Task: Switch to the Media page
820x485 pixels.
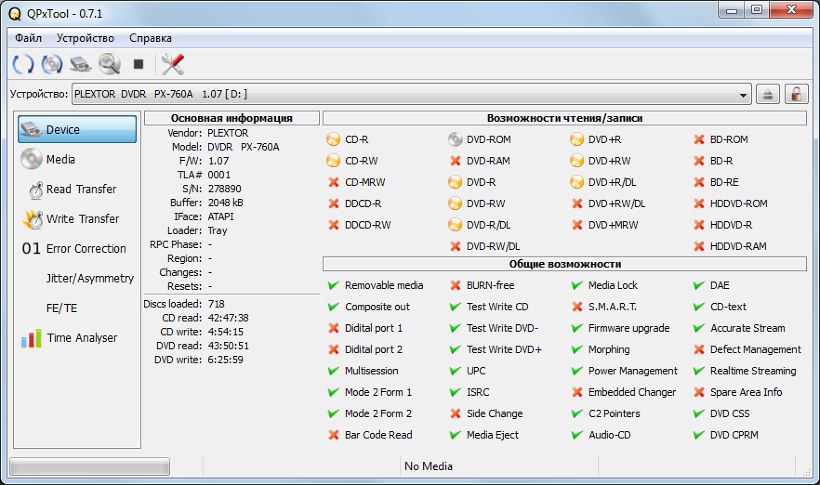Action: tap(60, 159)
